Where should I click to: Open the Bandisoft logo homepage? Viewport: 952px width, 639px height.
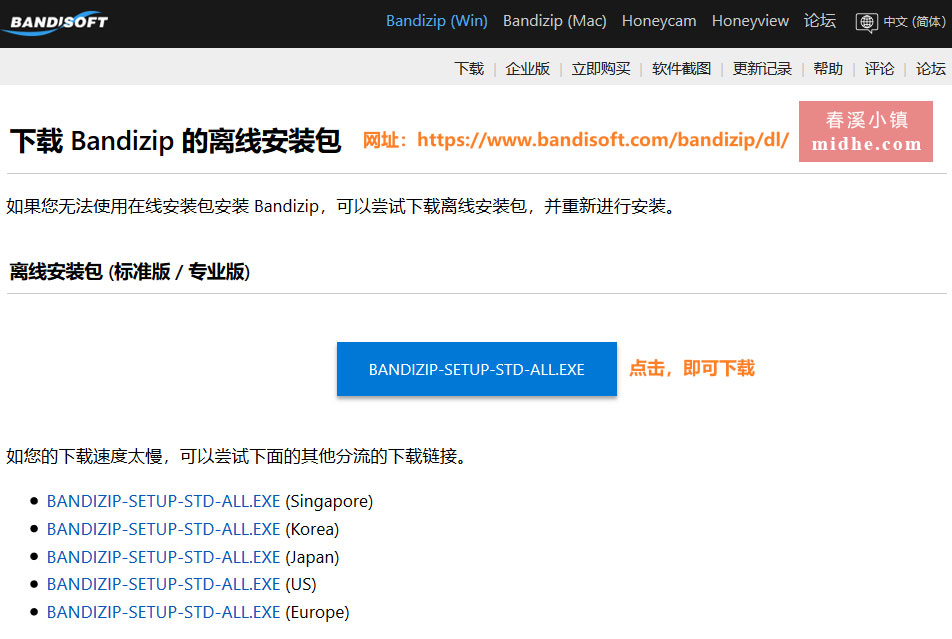pos(55,22)
